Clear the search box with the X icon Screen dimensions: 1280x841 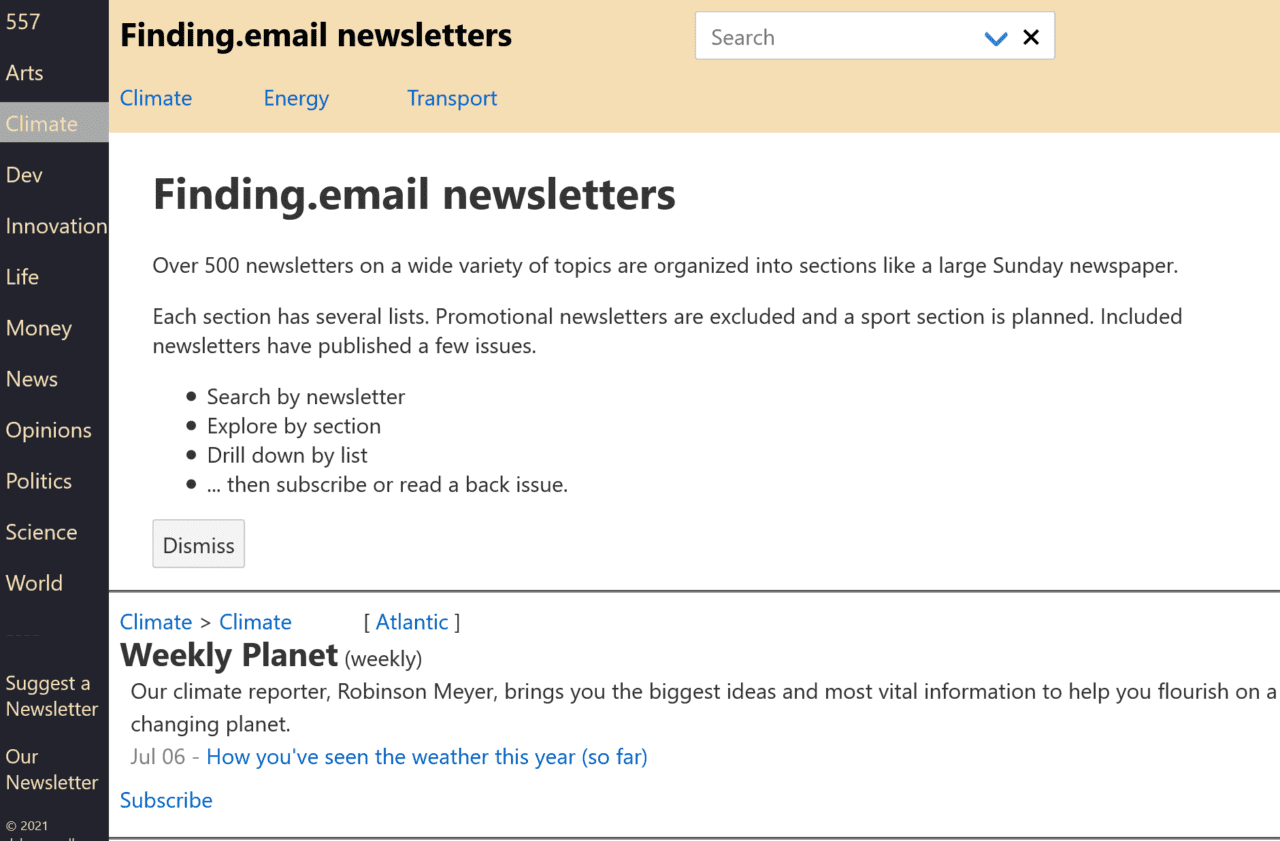coord(1031,36)
